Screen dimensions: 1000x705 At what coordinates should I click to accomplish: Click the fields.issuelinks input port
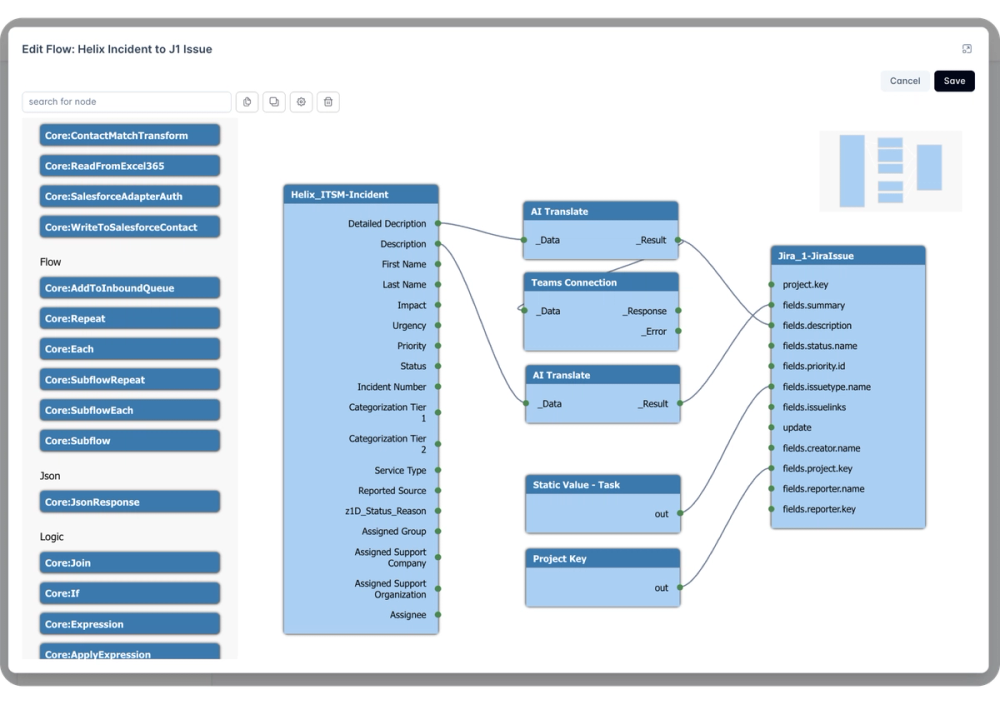[x=771, y=407]
